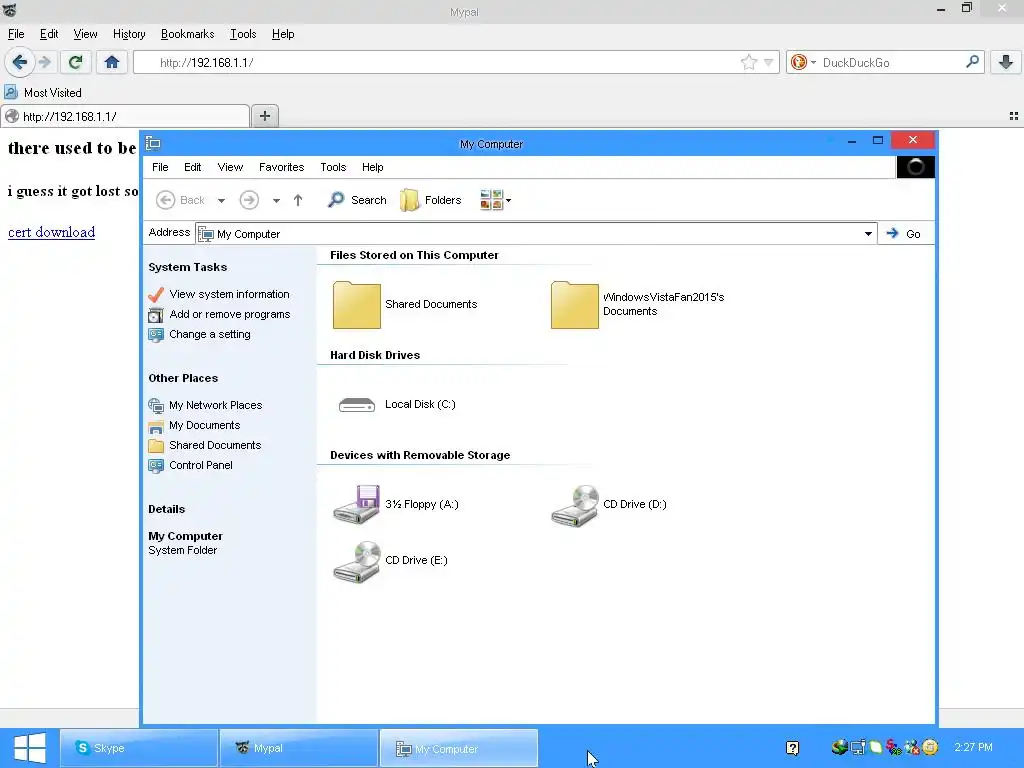Image resolution: width=1024 pixels, height=768 pixels.
Task: Reload the page in Mypal
Action: click(x=75, y=62)
